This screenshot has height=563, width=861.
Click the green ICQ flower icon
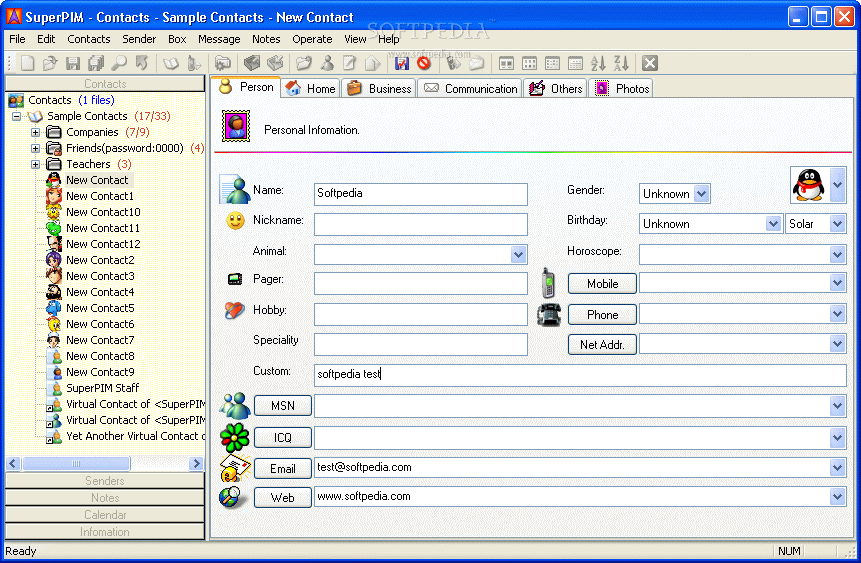234,437
